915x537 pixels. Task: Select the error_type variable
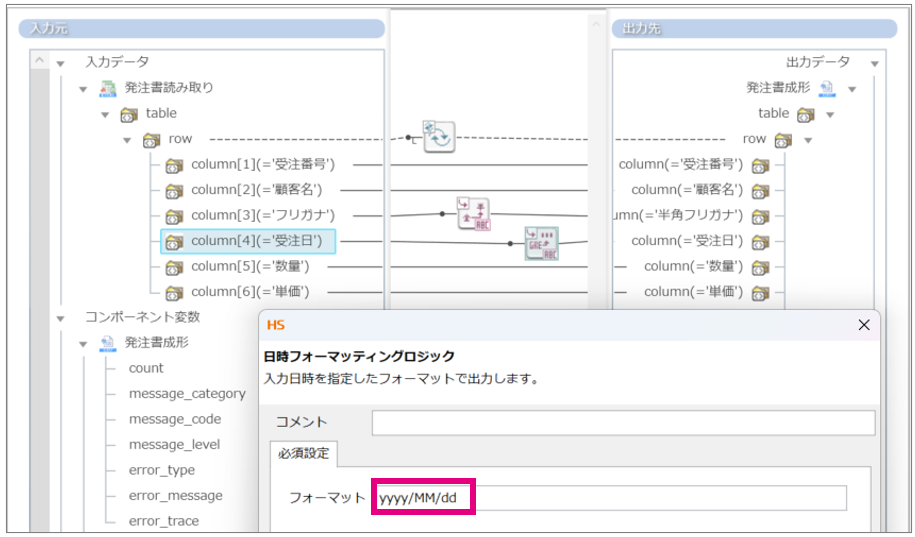tap(162, 470)
